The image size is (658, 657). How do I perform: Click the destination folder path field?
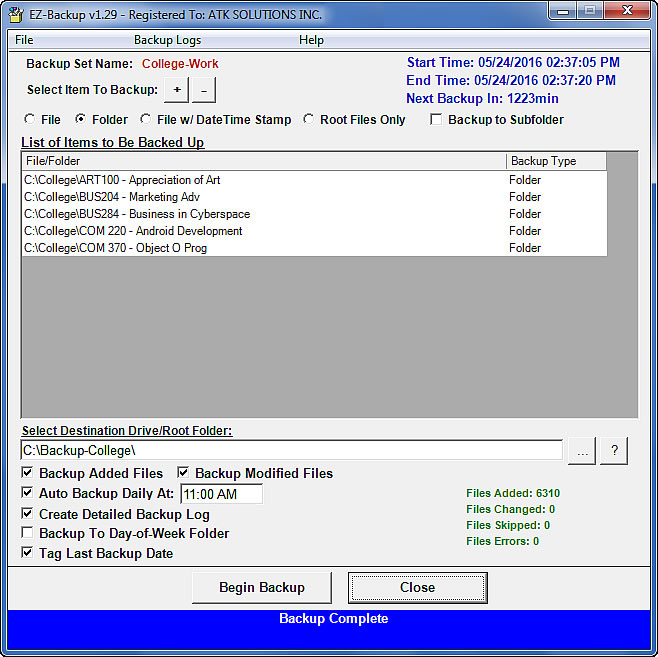point(292,450)
